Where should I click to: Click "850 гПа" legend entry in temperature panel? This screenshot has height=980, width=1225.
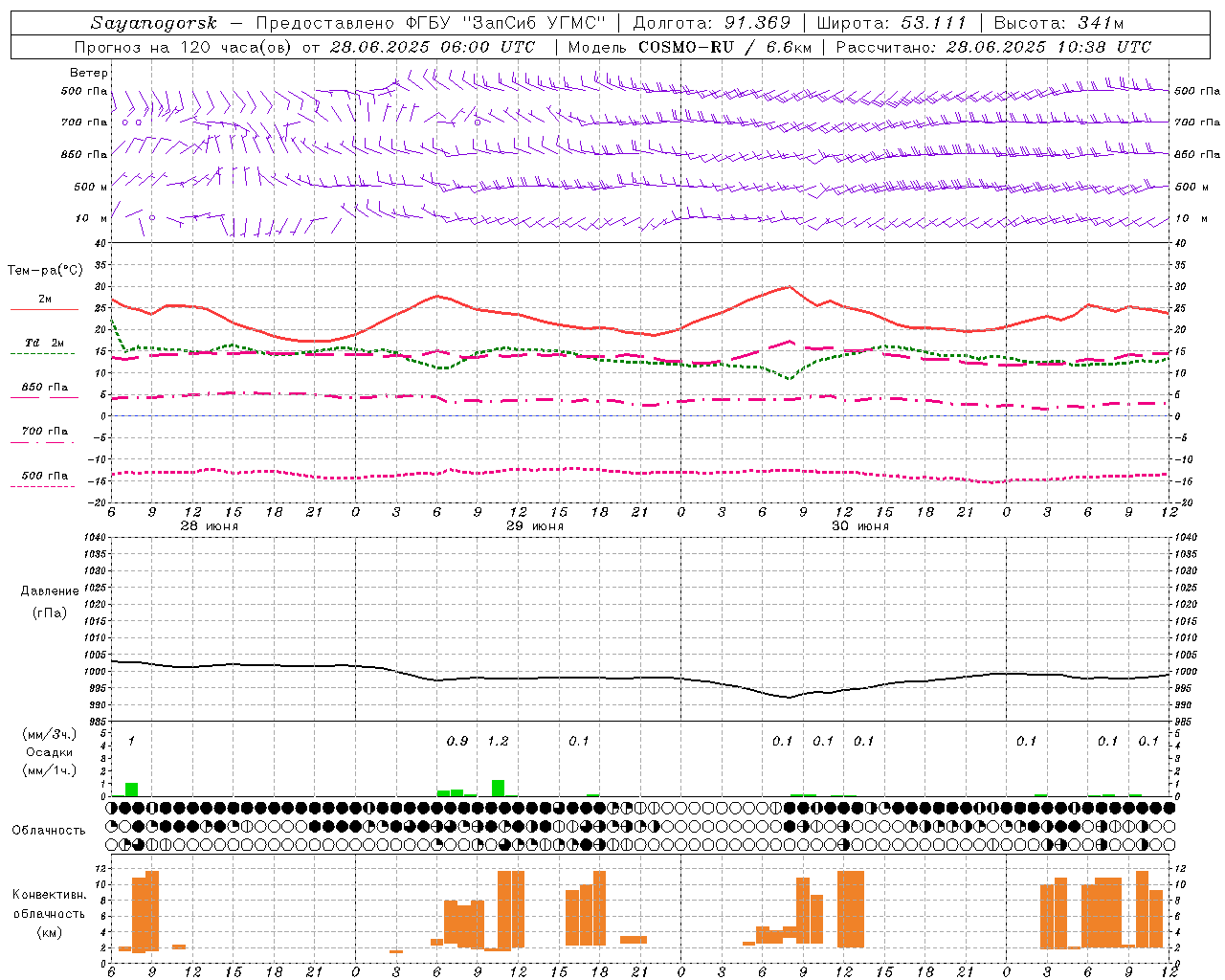coord(45,388)
